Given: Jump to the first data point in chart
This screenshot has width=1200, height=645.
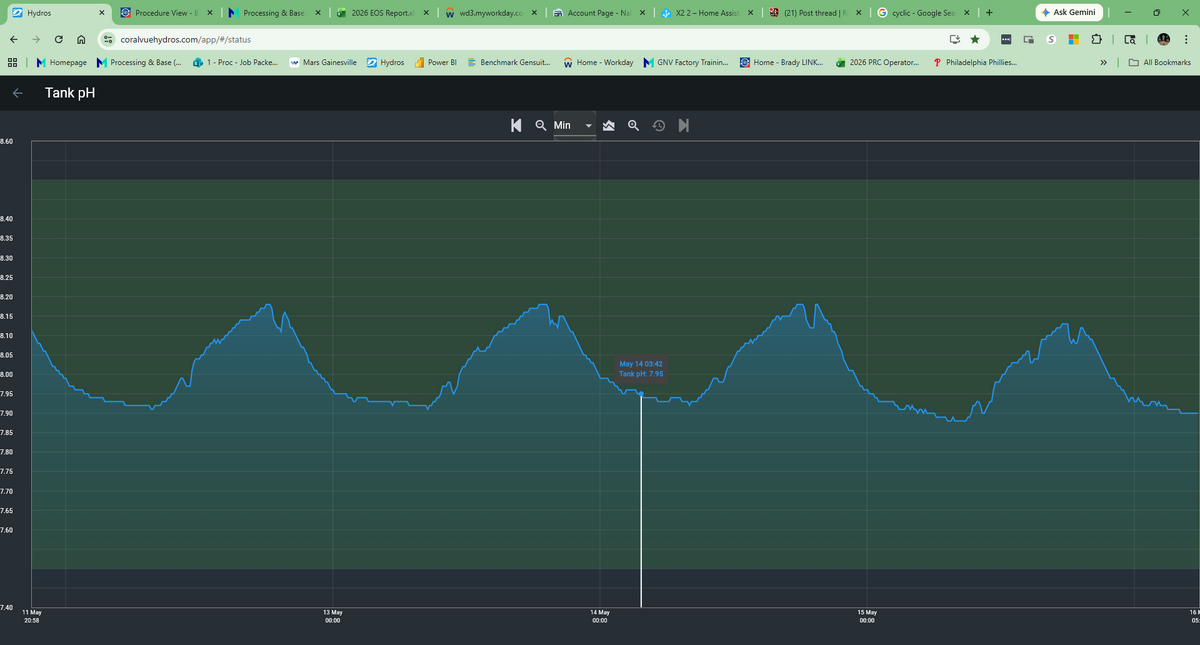Looking at the screenshot, I should [515, 125].
